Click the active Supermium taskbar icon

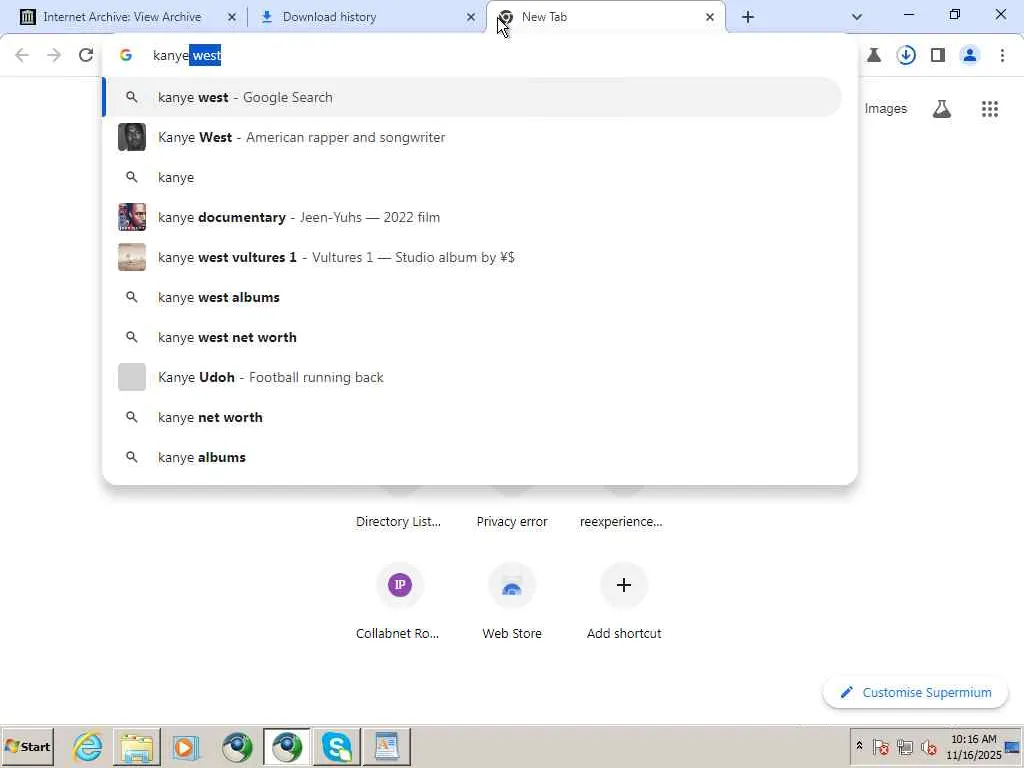point(287,746)
